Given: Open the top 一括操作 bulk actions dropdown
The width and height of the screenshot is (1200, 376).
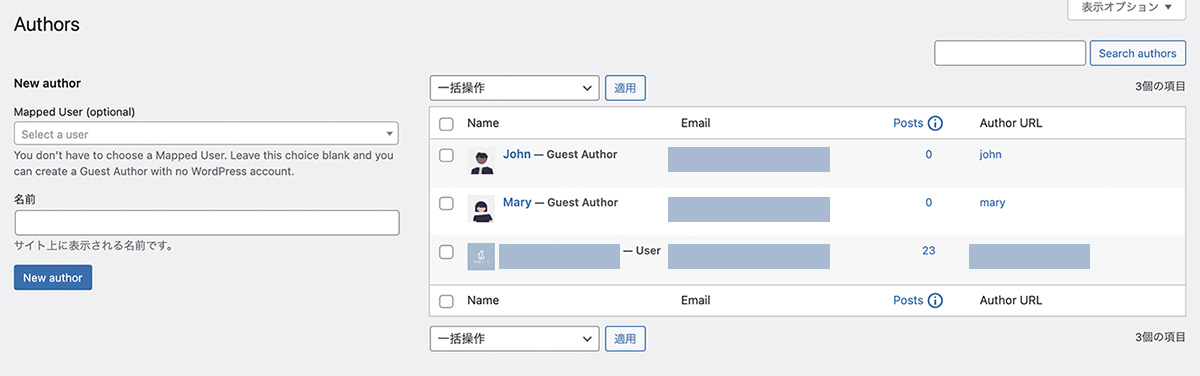Looking at the screenshot, I should [514, 88].
